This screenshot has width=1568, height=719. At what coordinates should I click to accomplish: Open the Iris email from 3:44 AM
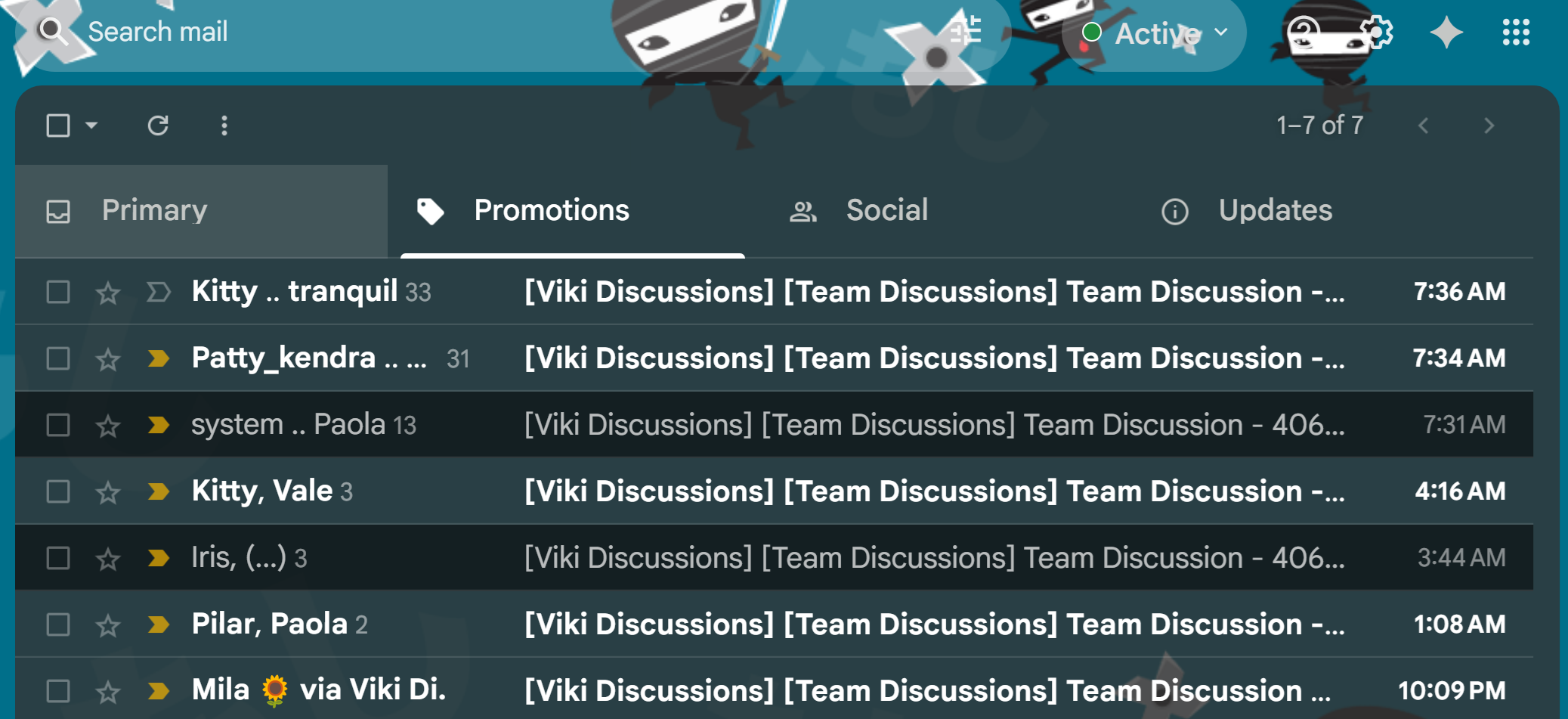(774, 558)
